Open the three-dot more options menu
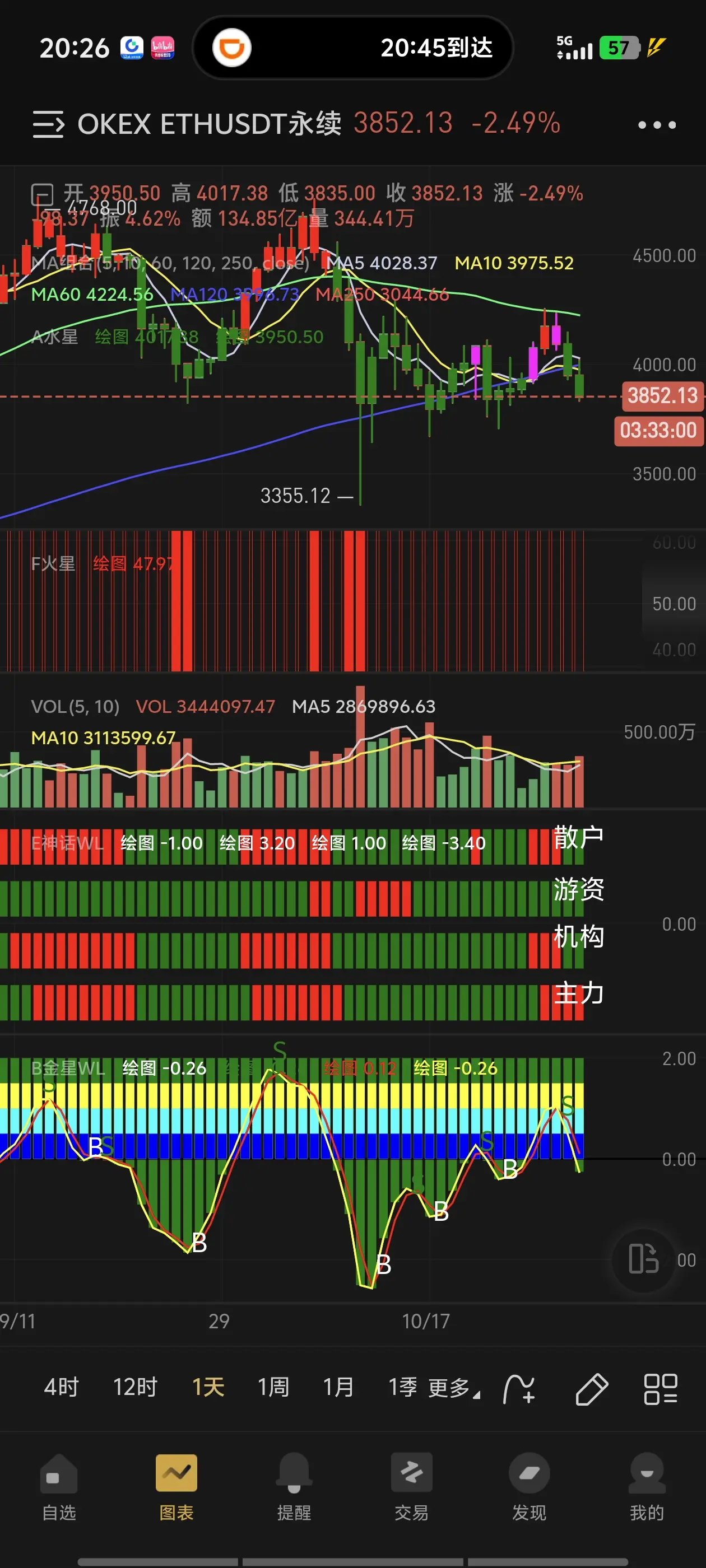This screenshot has height=1568, width=706. coord(657,125)
